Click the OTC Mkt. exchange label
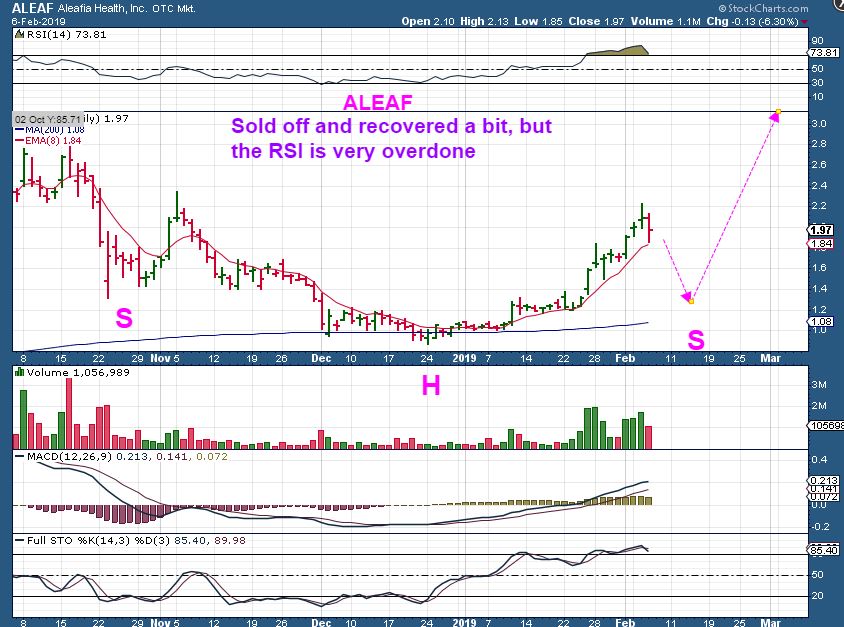Viewport: 844px width, 627px height. (174, 9)
